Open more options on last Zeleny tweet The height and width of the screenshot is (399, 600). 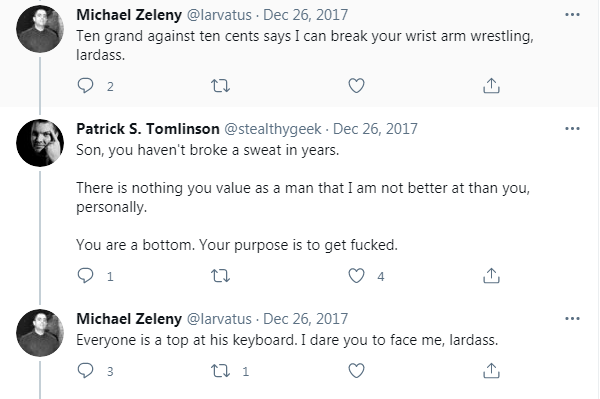[x=572, y=318]
